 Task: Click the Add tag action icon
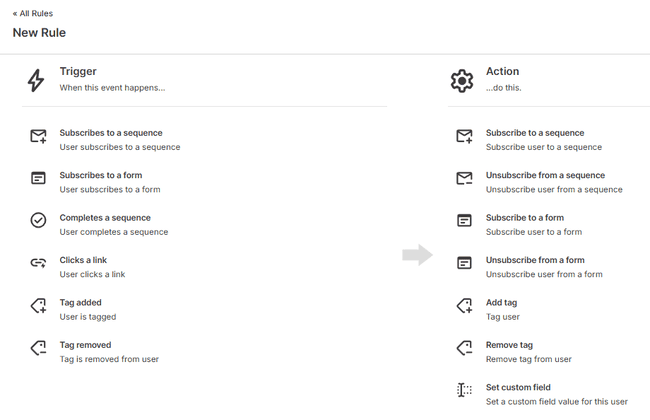point(464,307)
